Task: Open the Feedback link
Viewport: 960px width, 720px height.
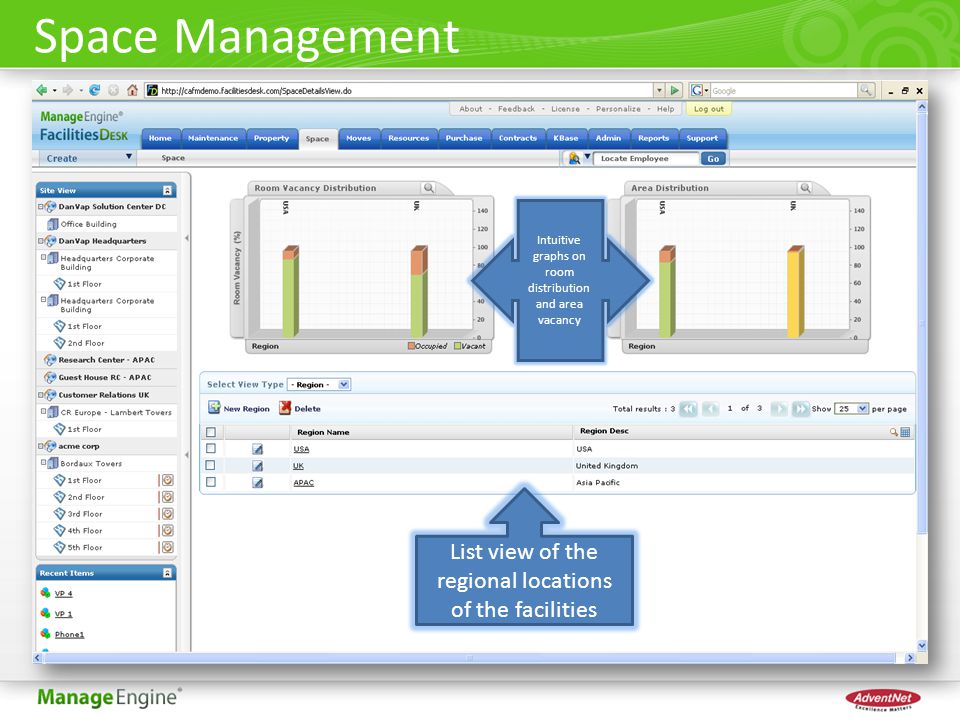Action: 516,109
